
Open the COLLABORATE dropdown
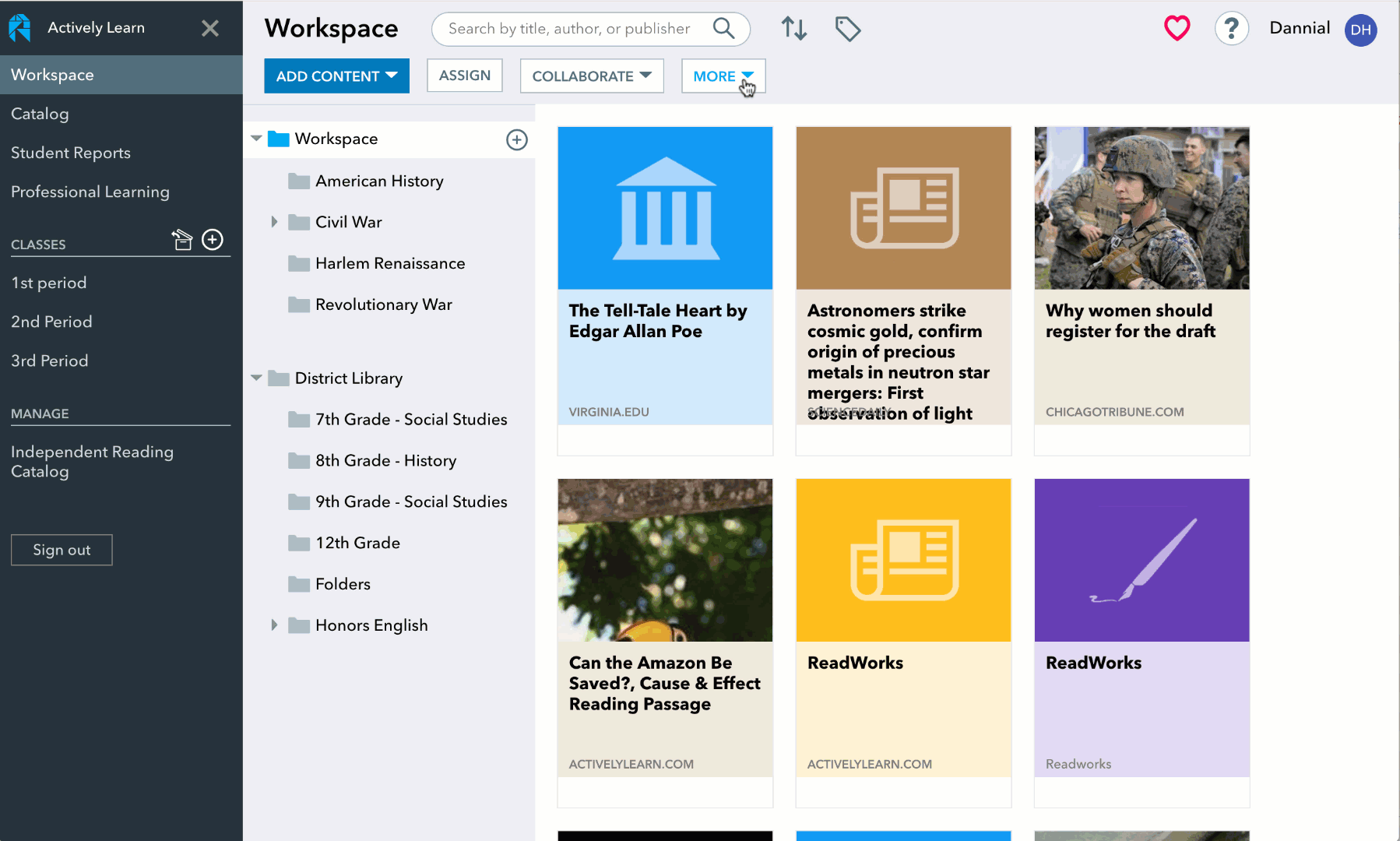592,76
